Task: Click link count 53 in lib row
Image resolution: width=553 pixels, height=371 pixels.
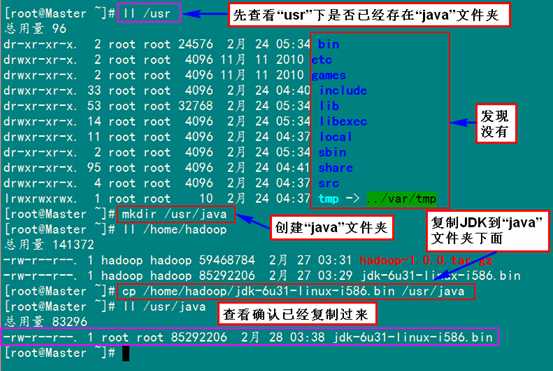Action: 94,106
